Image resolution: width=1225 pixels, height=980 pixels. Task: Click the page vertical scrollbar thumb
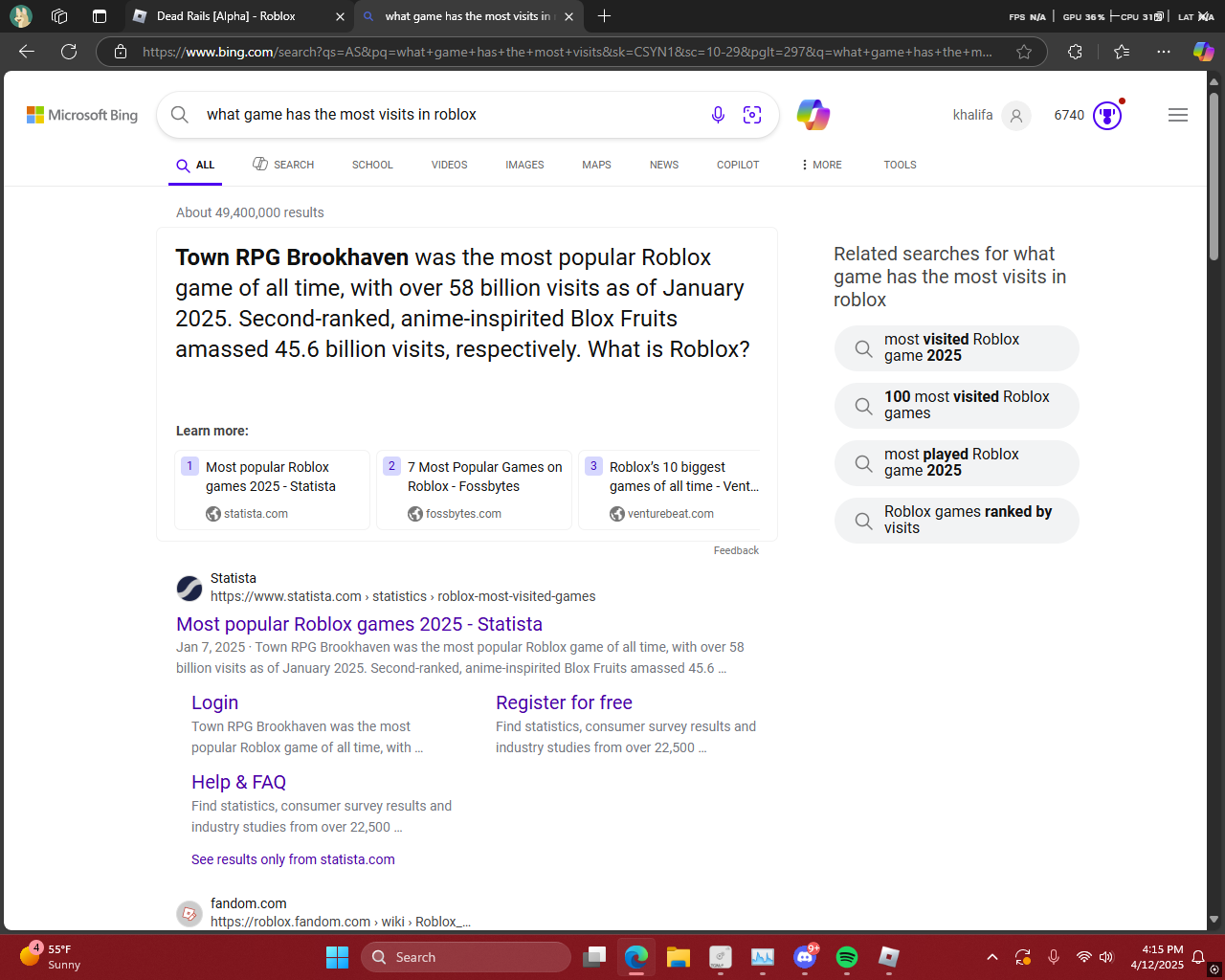[x=1214, y=176]
